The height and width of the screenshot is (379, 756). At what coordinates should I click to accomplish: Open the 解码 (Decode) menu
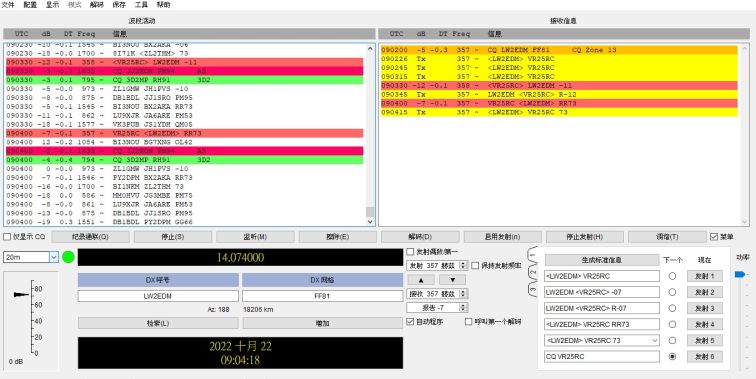point(96,5)
